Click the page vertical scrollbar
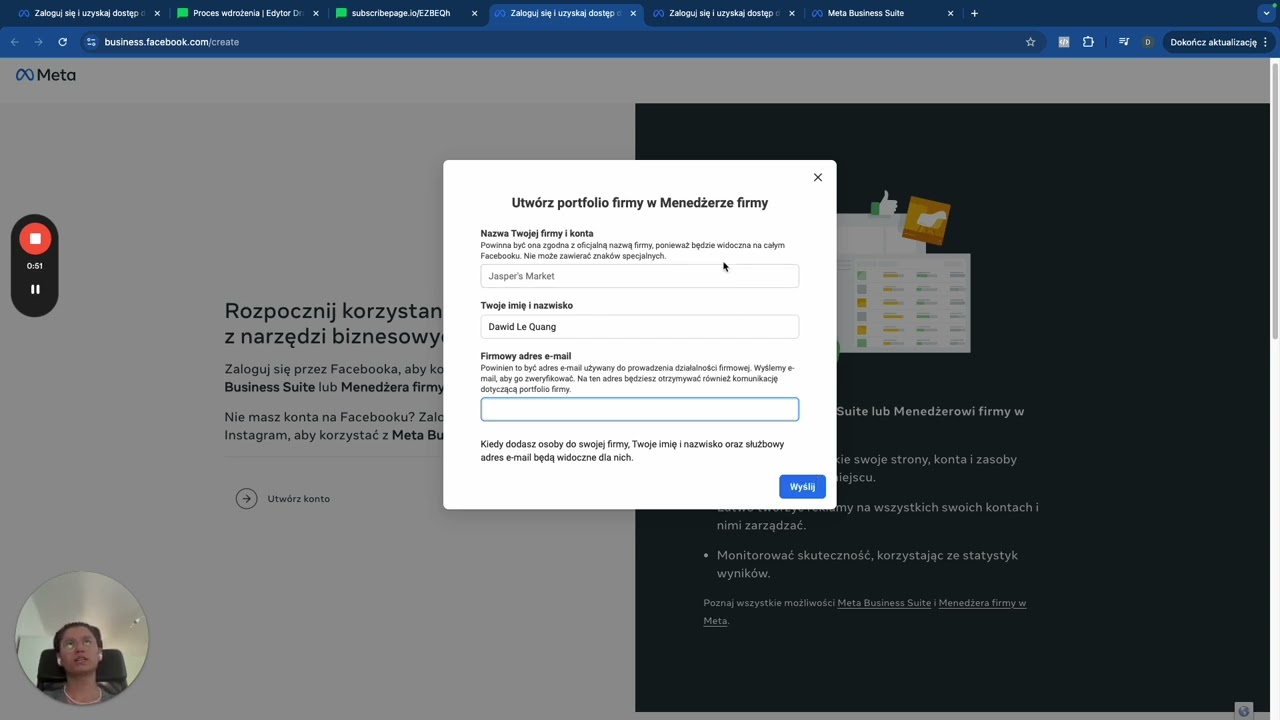1280x720 pixels. point(1274,200)
